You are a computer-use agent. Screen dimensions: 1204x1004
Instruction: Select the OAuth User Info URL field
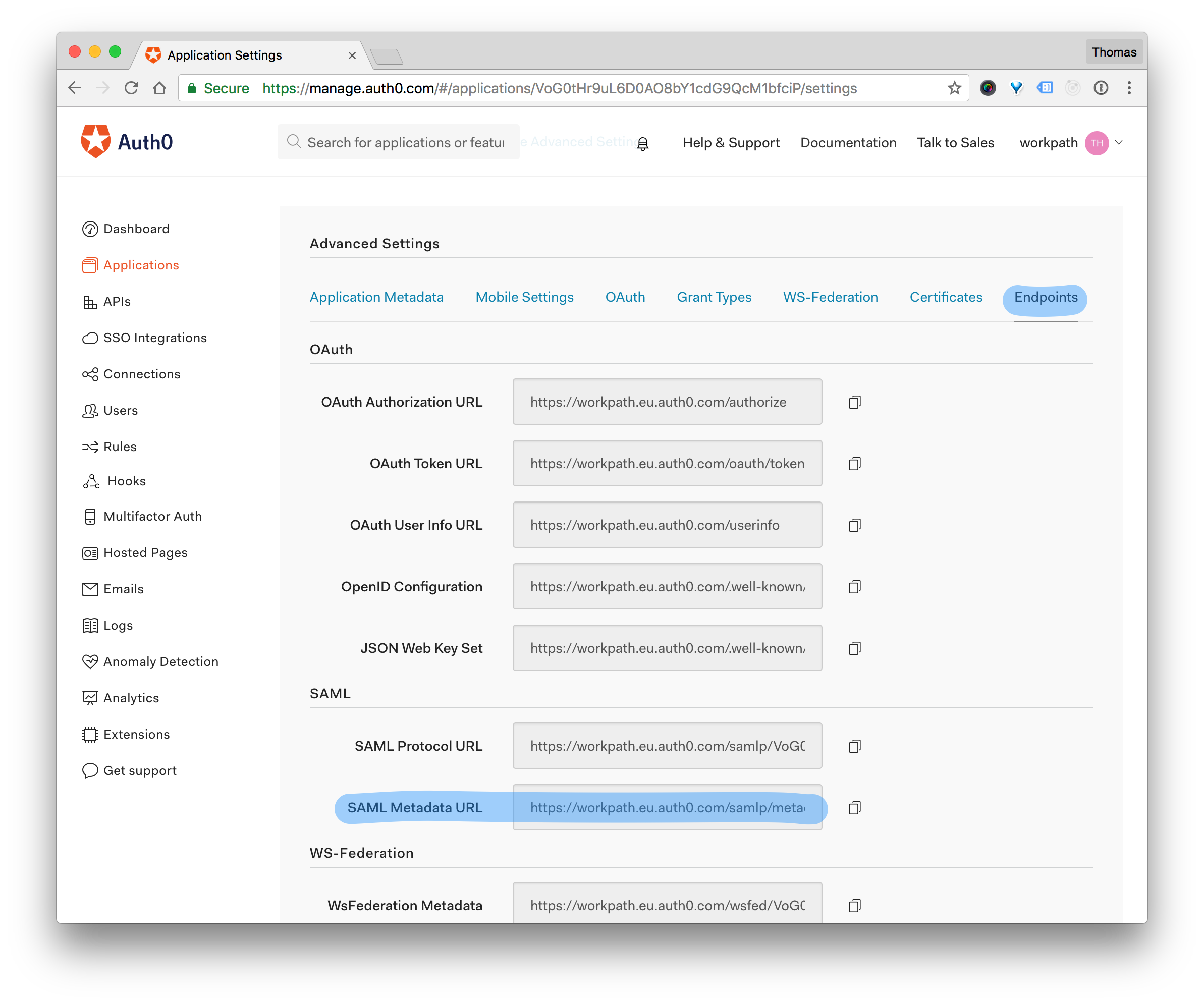pyautogui.click(x=668, y=525)
